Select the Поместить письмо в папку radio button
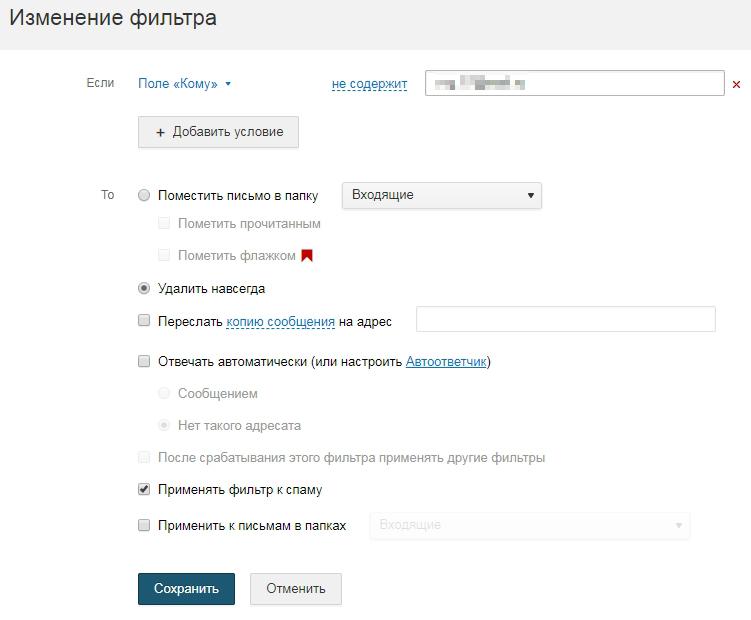Screen dimensions: 751x620 point(144,195)
